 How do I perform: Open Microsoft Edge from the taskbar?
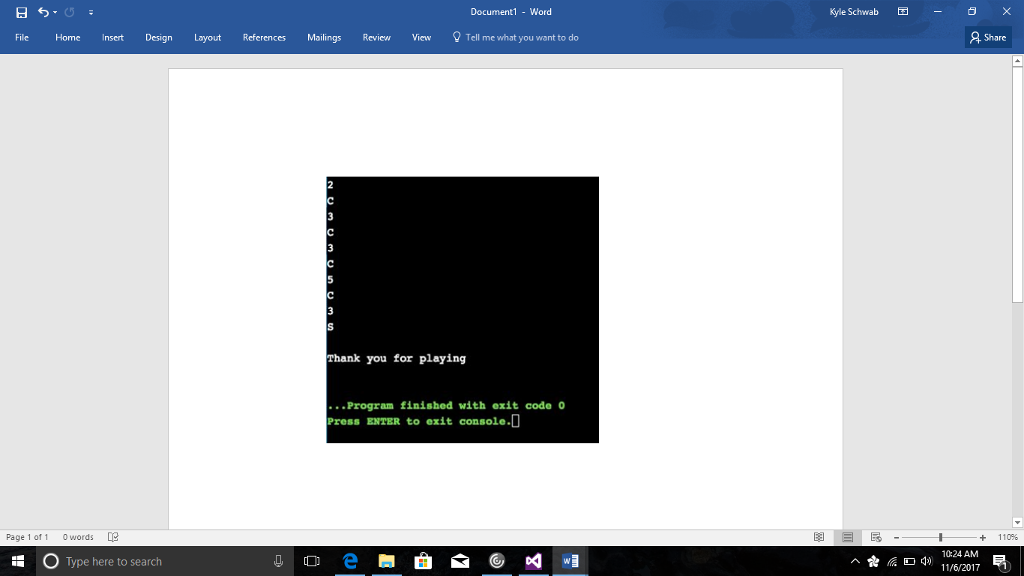349,561
